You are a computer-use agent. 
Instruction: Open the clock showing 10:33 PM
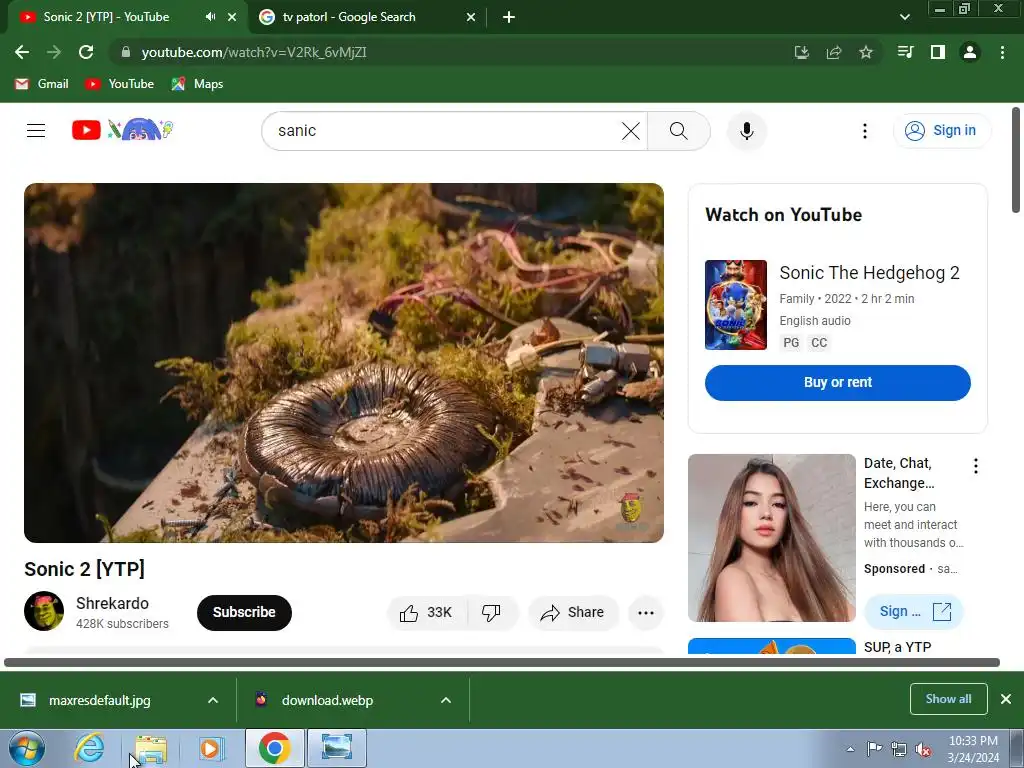click(973, 749)
